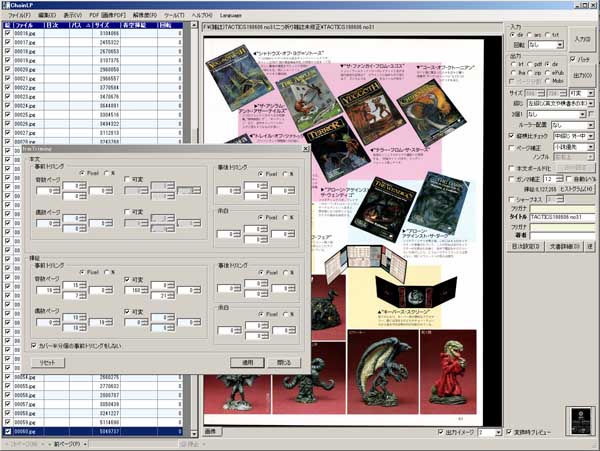Open the PDF [画像PDF] menu
Image resolution: width=600 pixels, height=451 pixels.
[x=108, y=15]
